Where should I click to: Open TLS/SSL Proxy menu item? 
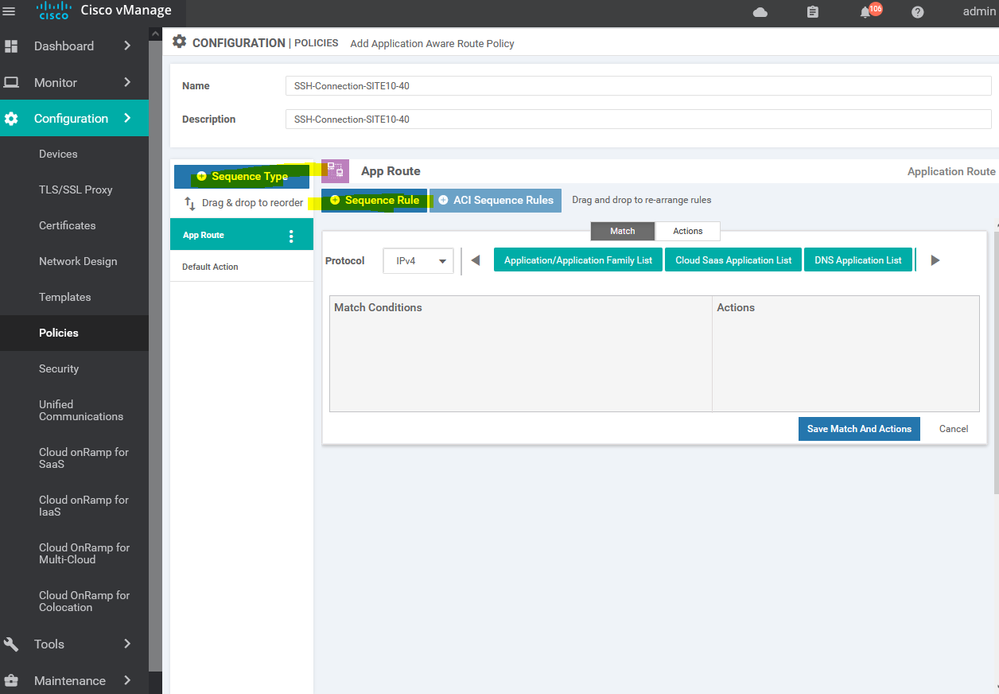(75, 190)
